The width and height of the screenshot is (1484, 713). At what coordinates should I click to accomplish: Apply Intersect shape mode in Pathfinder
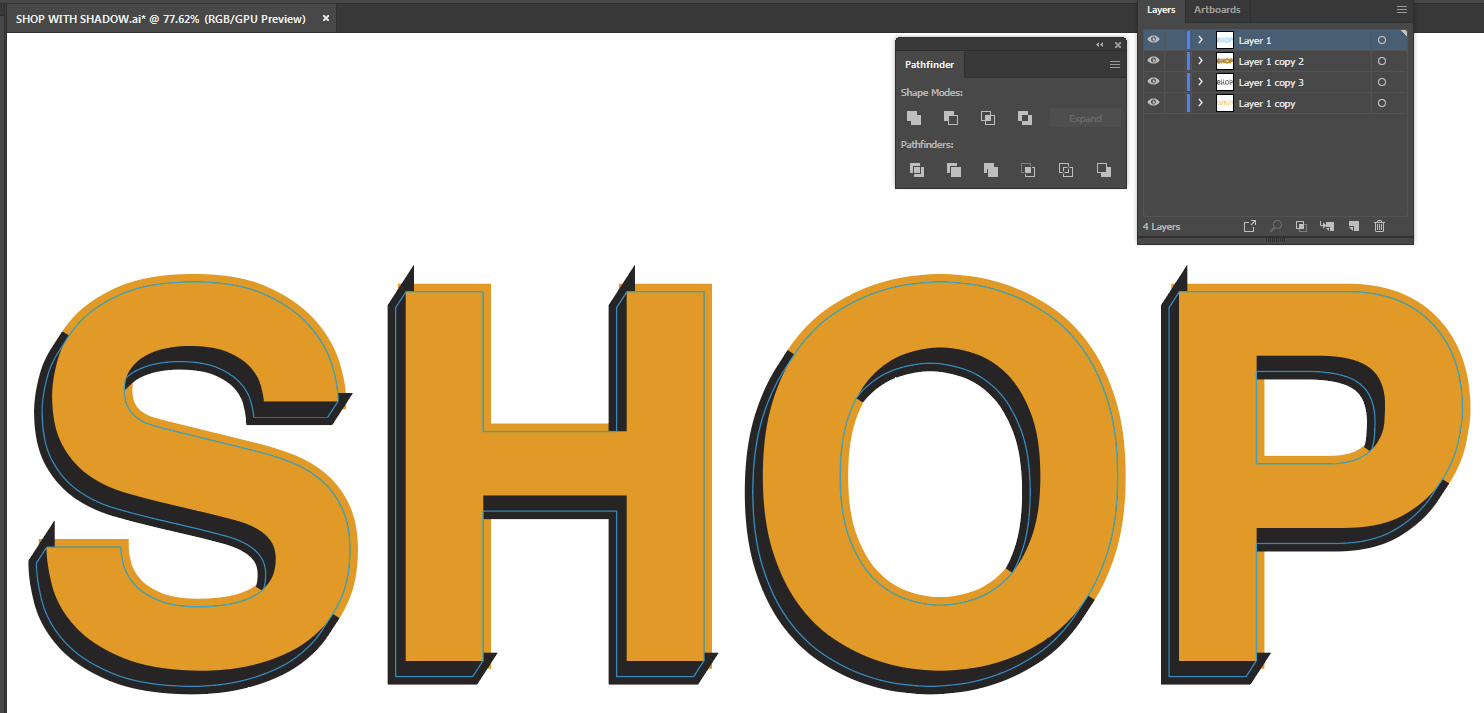(x=988, y=118)
